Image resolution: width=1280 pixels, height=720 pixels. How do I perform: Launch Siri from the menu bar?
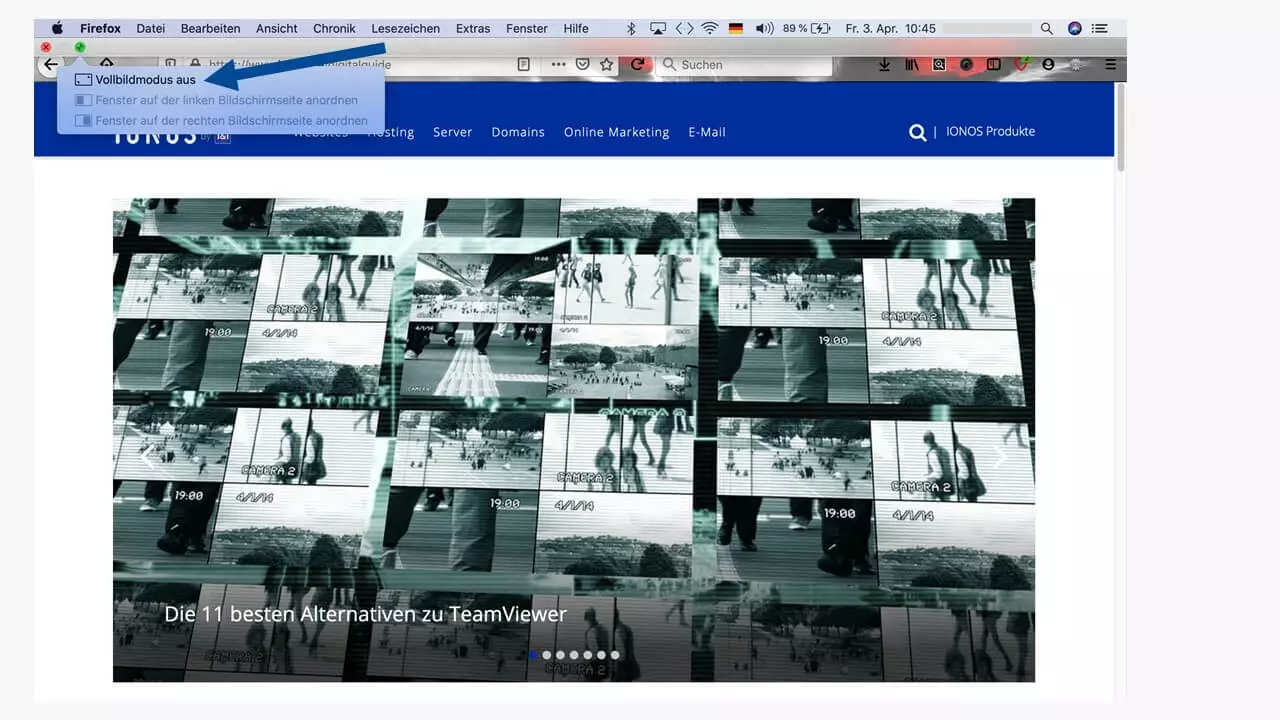[x=1075, y=28]
